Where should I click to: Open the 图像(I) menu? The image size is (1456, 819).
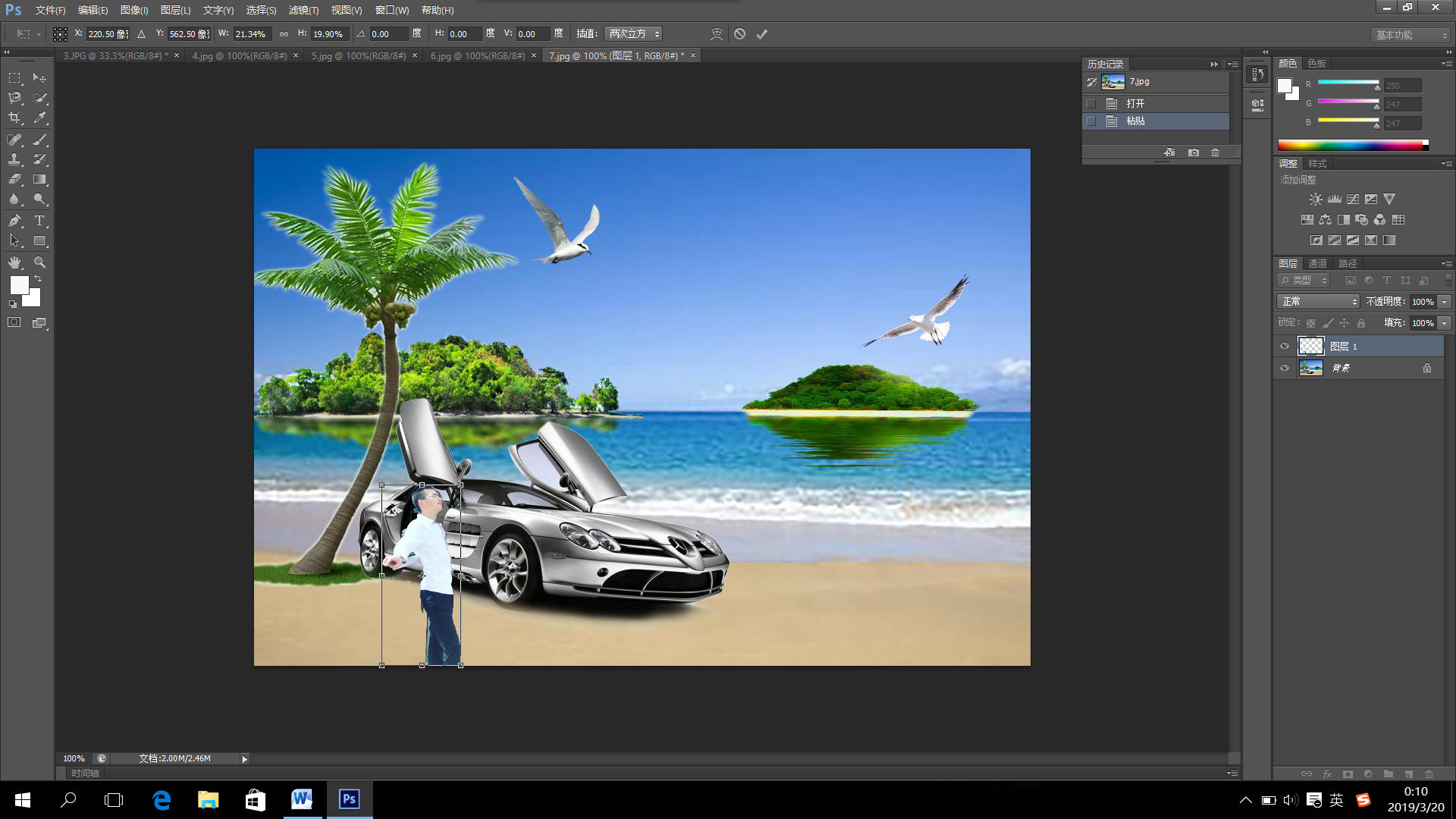(134, 10)
